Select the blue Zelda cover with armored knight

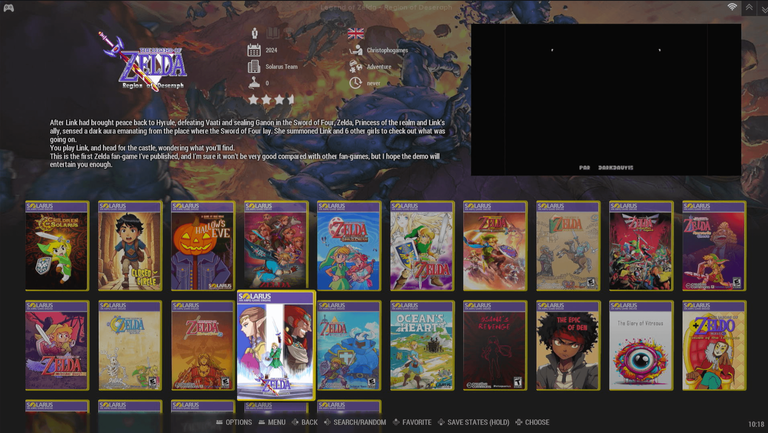pos(349,345)
